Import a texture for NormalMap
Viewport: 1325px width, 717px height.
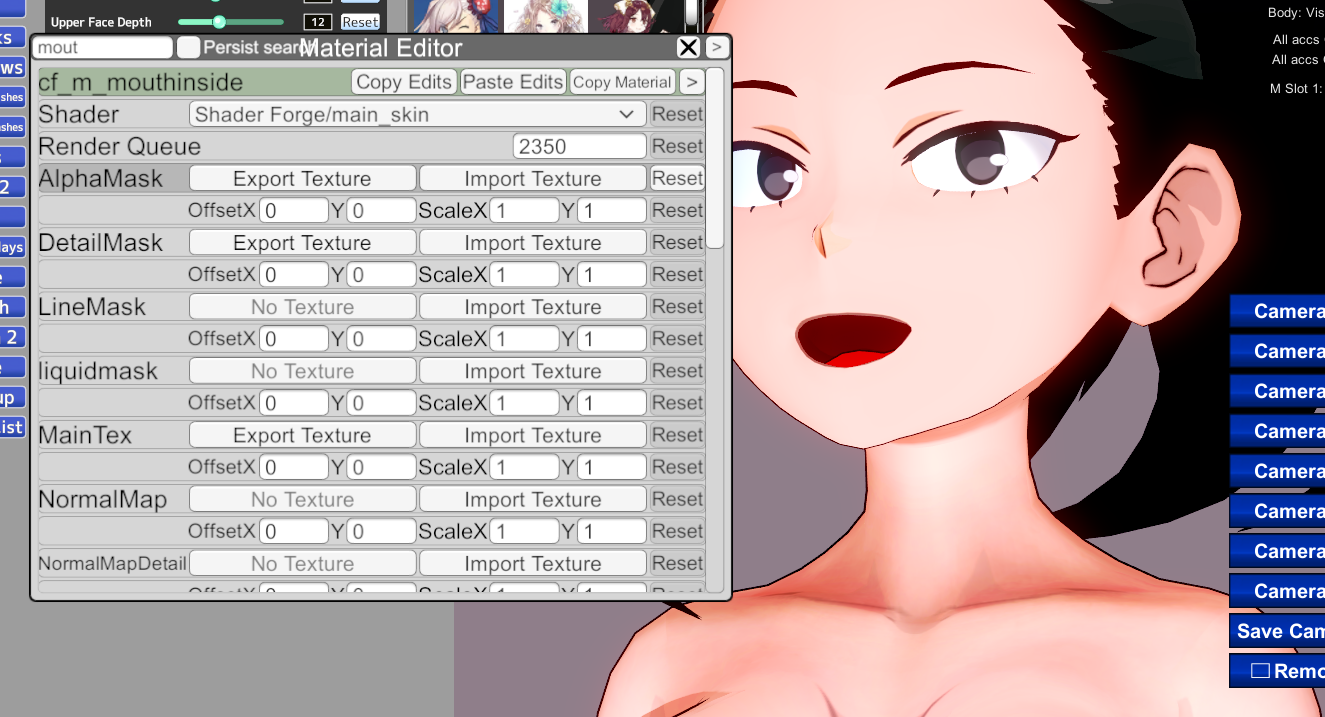click(x=532, y=499)
